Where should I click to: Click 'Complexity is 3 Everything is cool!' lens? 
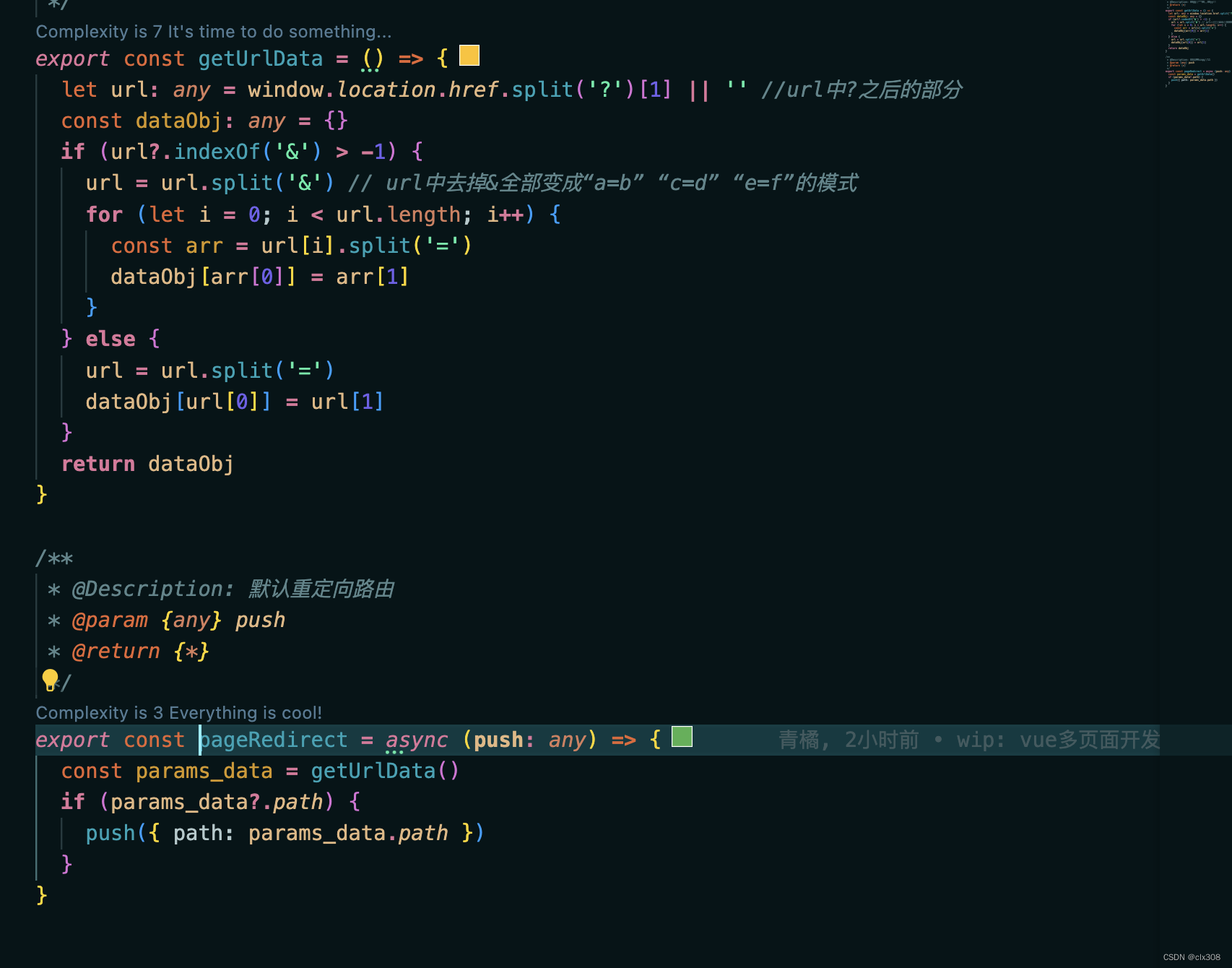point(179,713)
